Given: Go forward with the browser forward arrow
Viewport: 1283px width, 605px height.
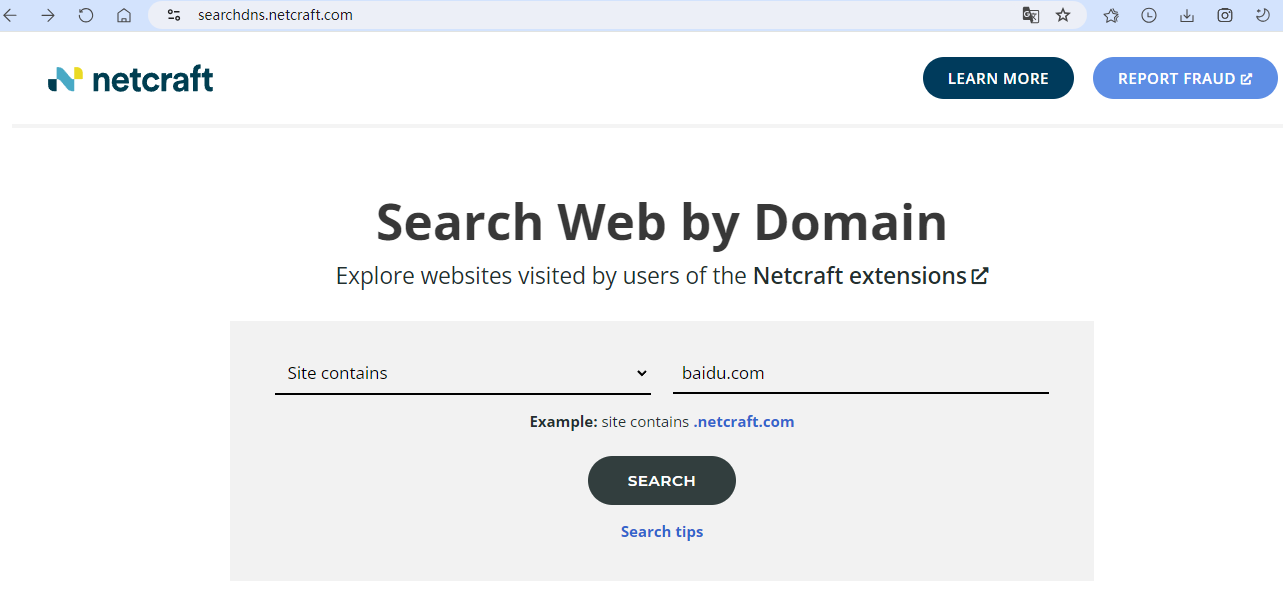Looking at the screenshot, I should coord(47,15).
